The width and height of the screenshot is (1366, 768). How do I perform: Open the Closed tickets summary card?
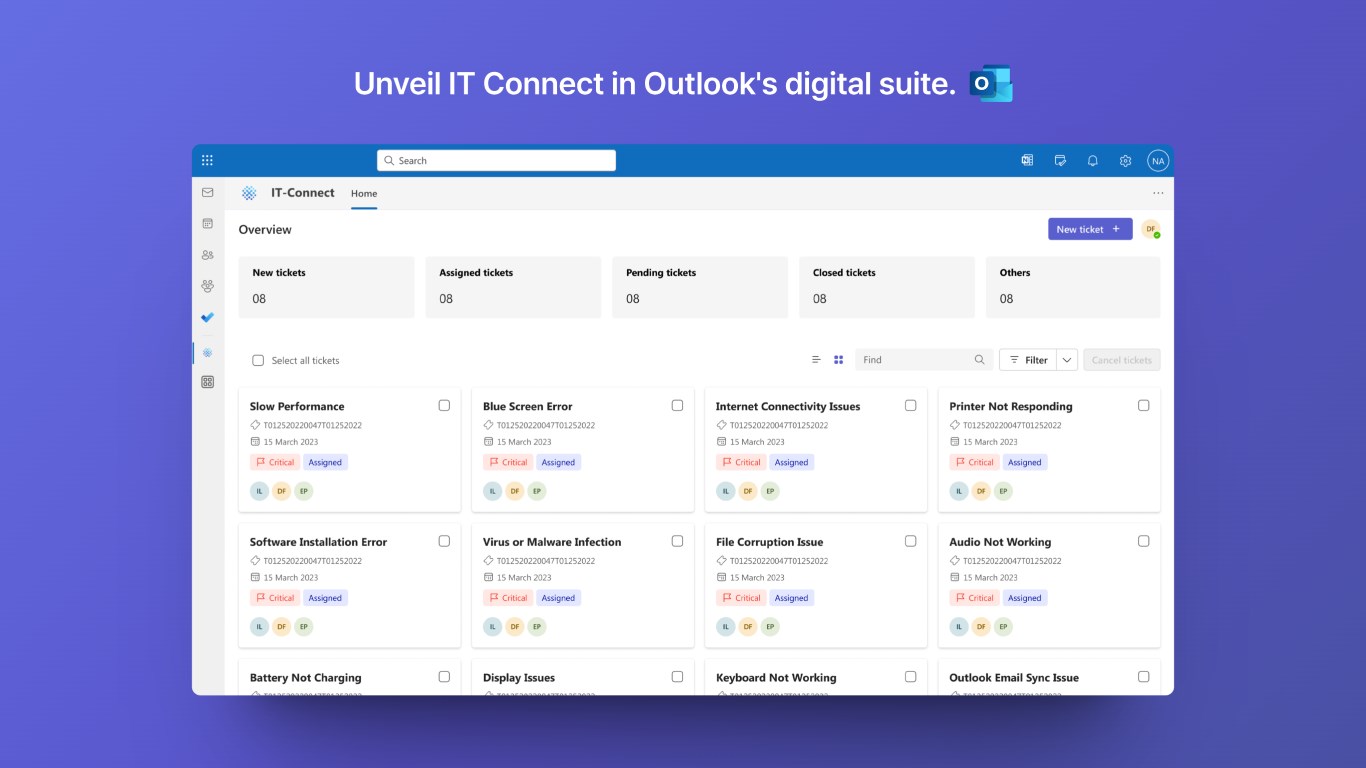(887, 287)
